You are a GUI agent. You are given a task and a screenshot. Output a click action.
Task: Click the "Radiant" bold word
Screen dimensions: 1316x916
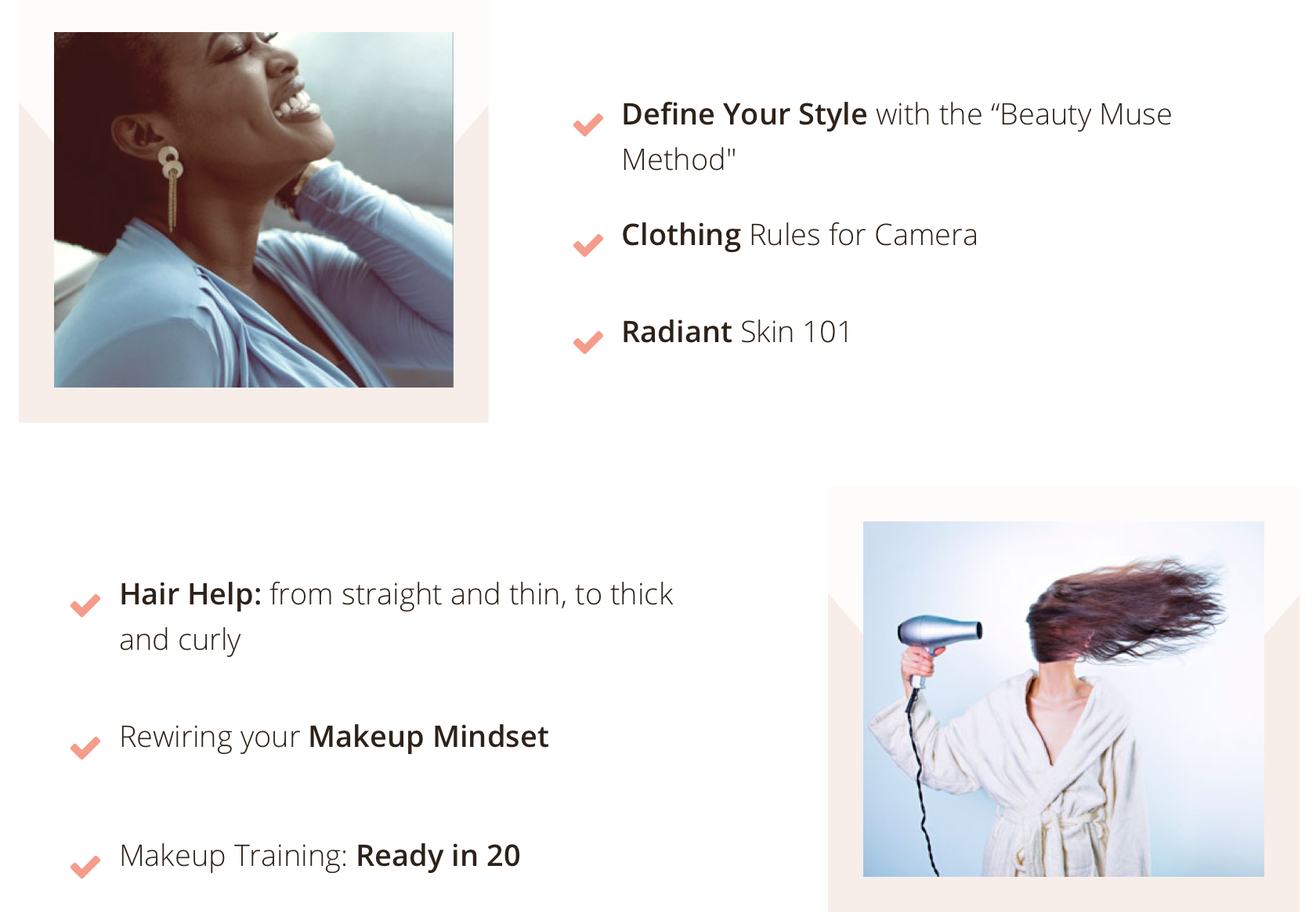point(677,332)
